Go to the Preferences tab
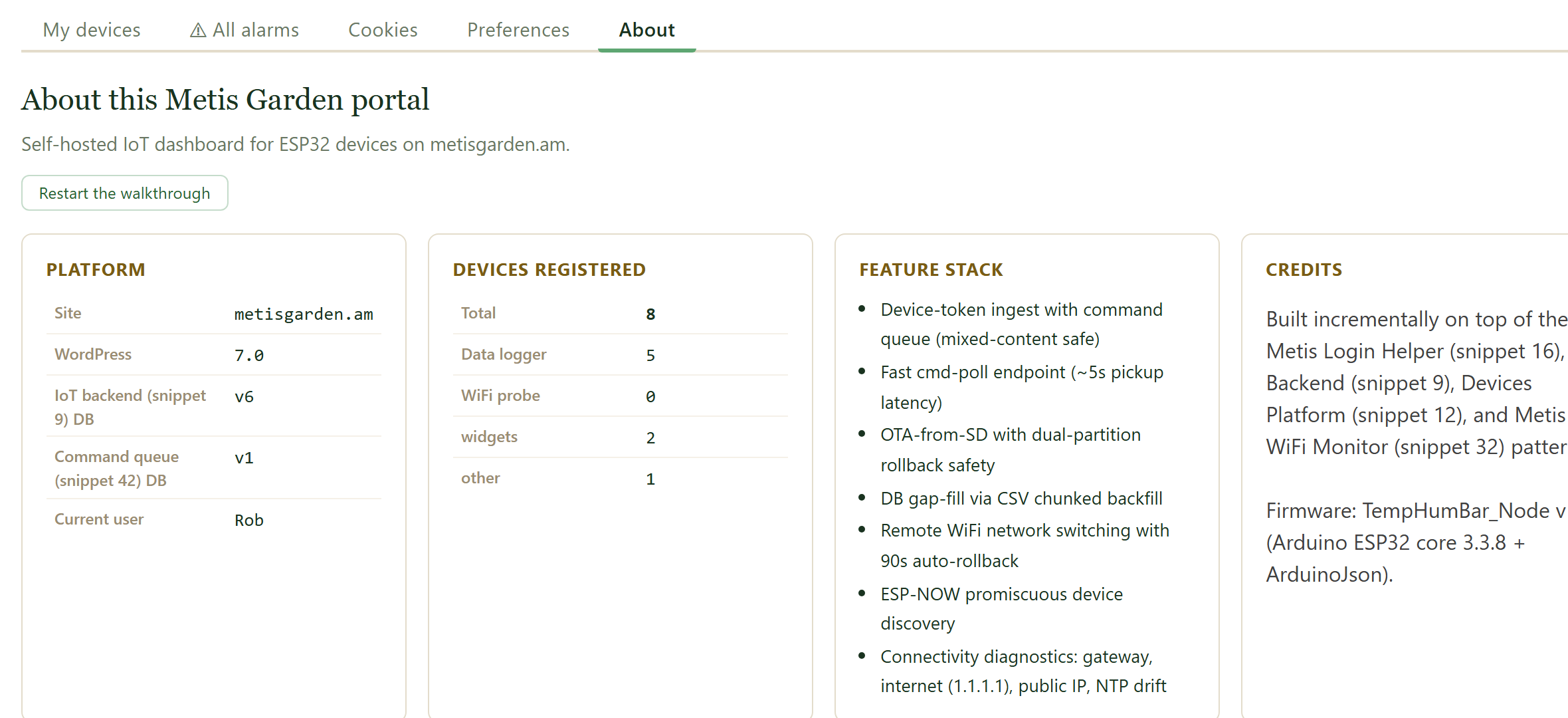Image resolution: width=1568 pixels, height=718 pixels. pos(518,30)
